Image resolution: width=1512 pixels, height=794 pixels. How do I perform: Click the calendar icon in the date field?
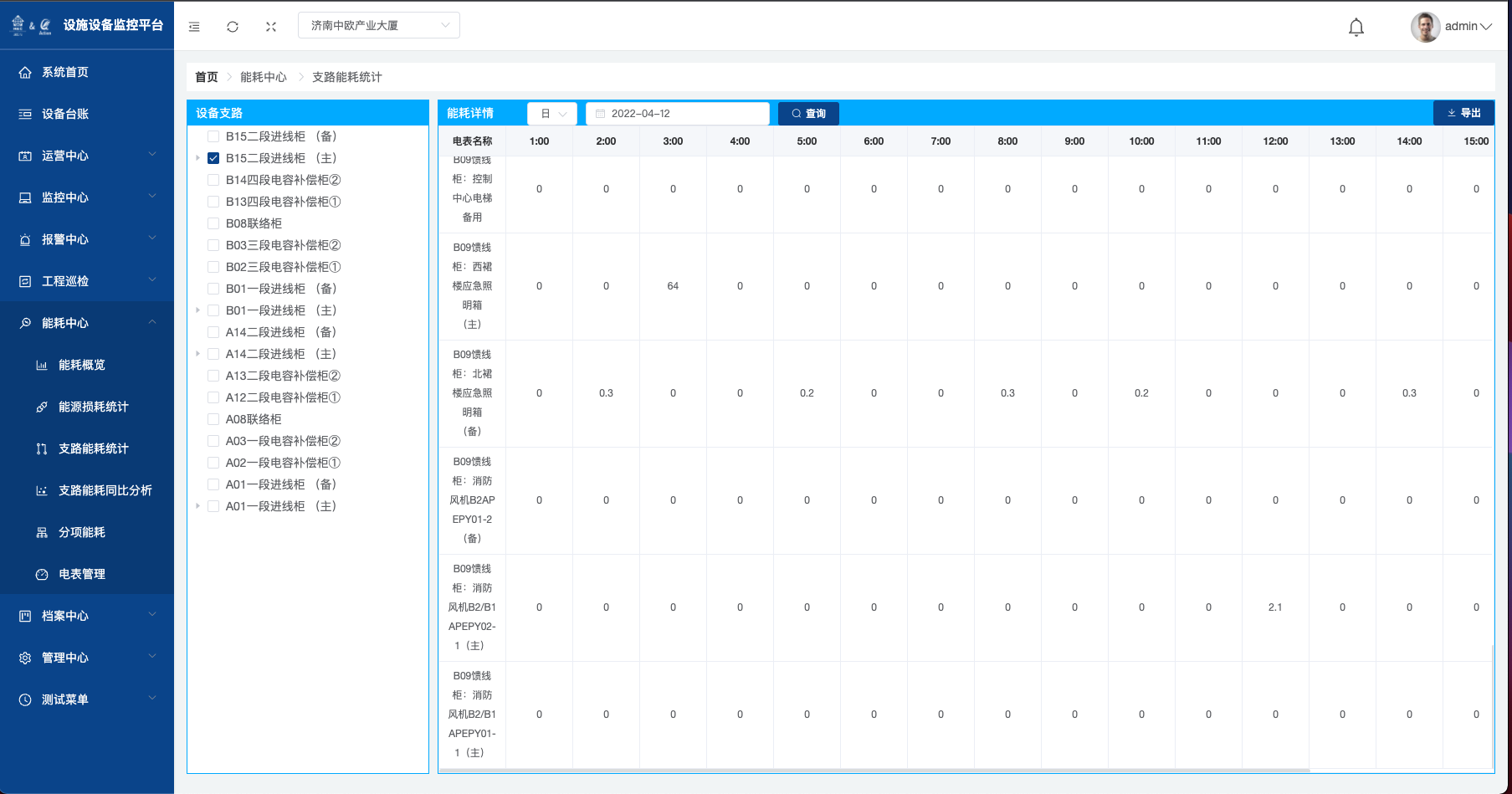point(600,114)
